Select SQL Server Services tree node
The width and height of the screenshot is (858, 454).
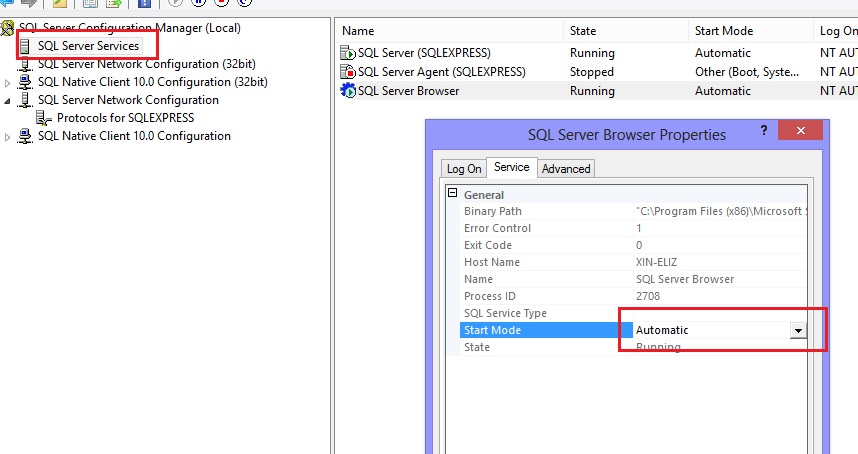(x=88, y=46)
